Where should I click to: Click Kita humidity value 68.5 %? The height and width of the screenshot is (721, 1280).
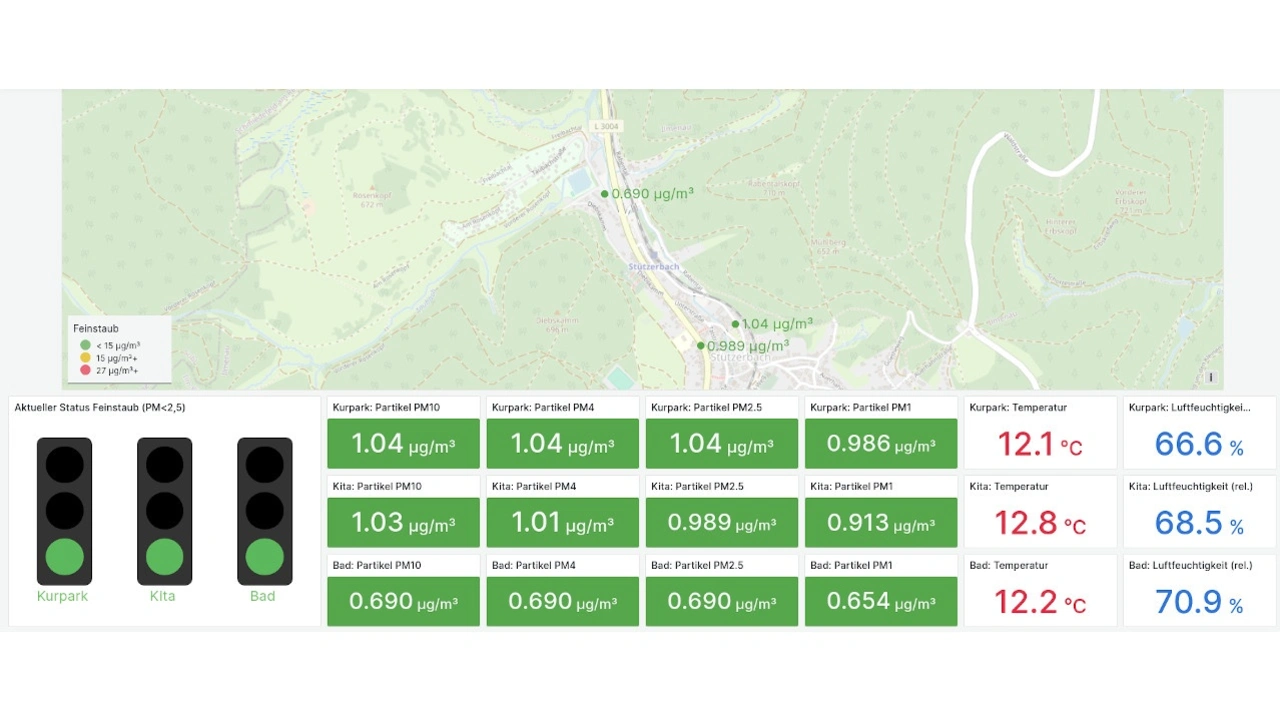click(x=1198, y=523)
